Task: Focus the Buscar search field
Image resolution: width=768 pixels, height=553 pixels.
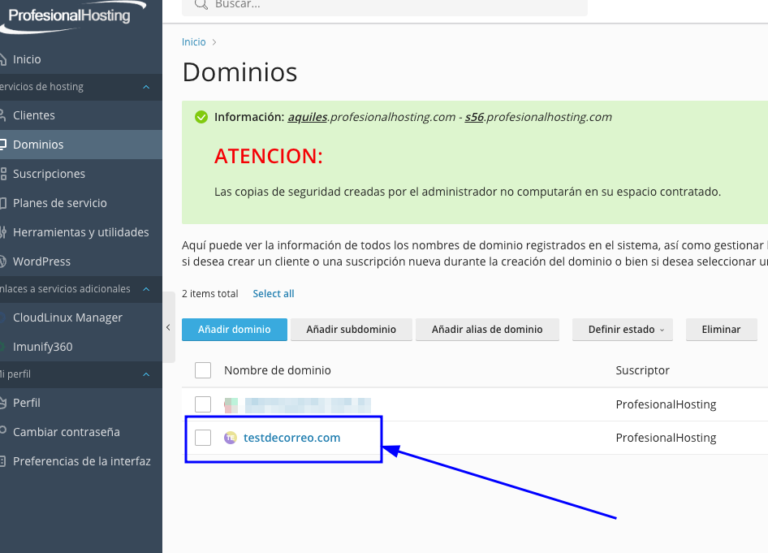Action: pos(384,6)
